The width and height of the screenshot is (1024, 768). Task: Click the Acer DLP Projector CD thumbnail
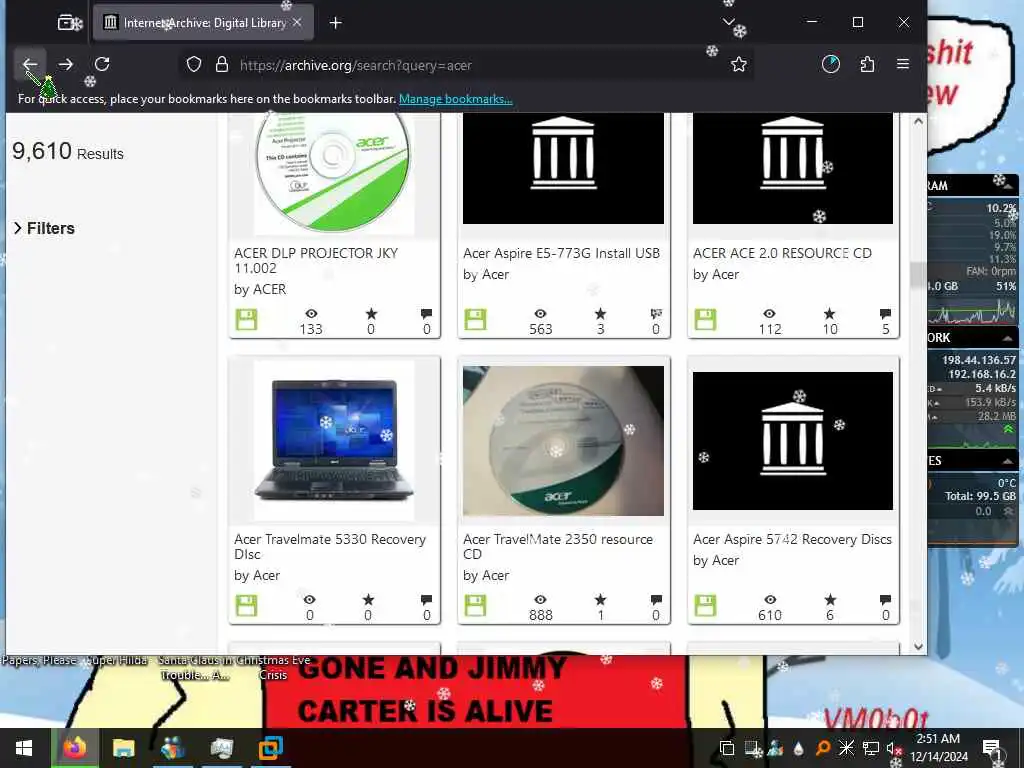tap(334, 172)
